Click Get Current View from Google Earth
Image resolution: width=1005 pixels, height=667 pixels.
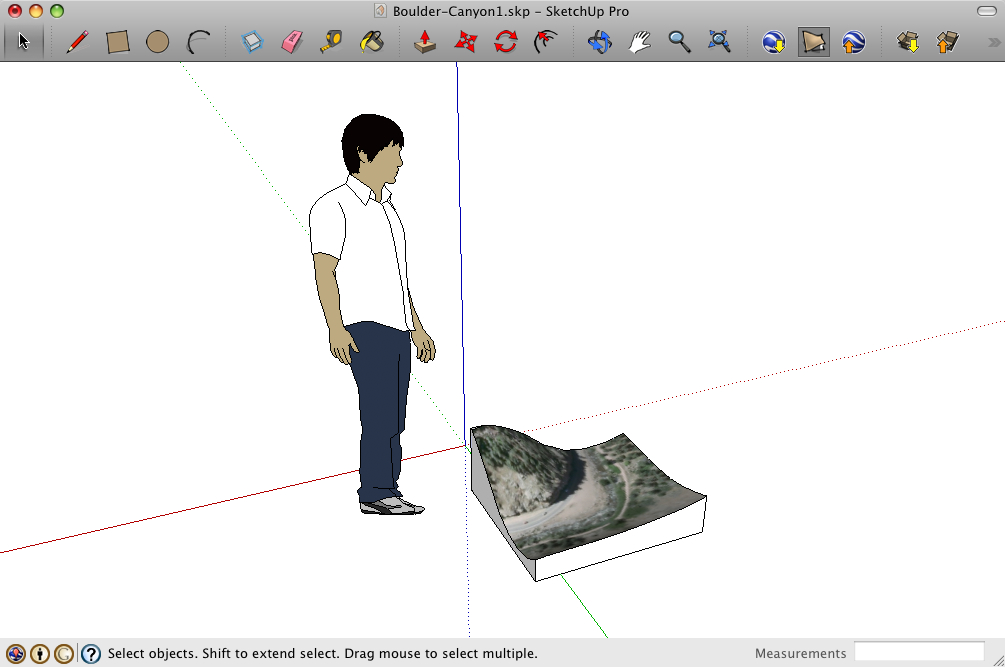(x=774, y=42)
